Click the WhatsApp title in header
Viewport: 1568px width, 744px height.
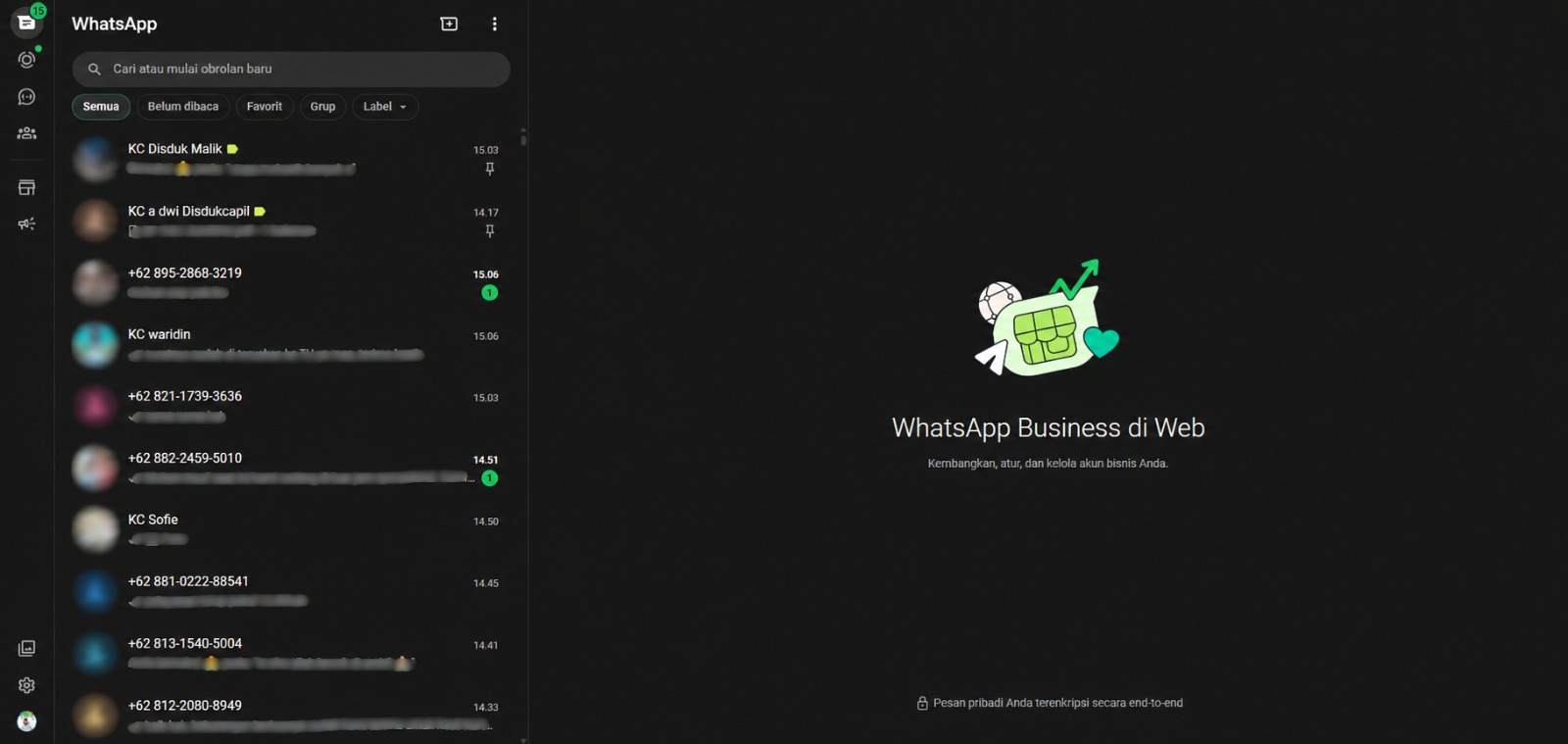(x=114, y=24)
